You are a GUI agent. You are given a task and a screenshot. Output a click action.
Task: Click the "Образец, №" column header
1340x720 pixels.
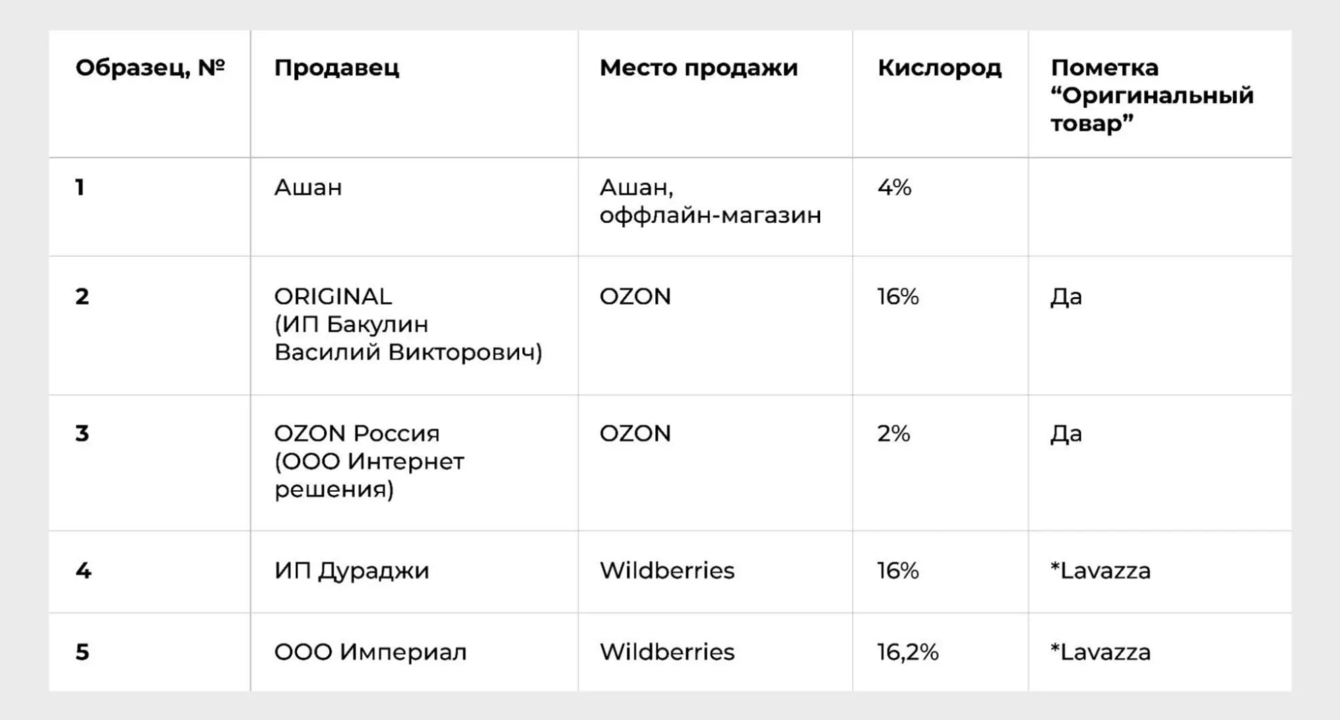coord(150,69)
